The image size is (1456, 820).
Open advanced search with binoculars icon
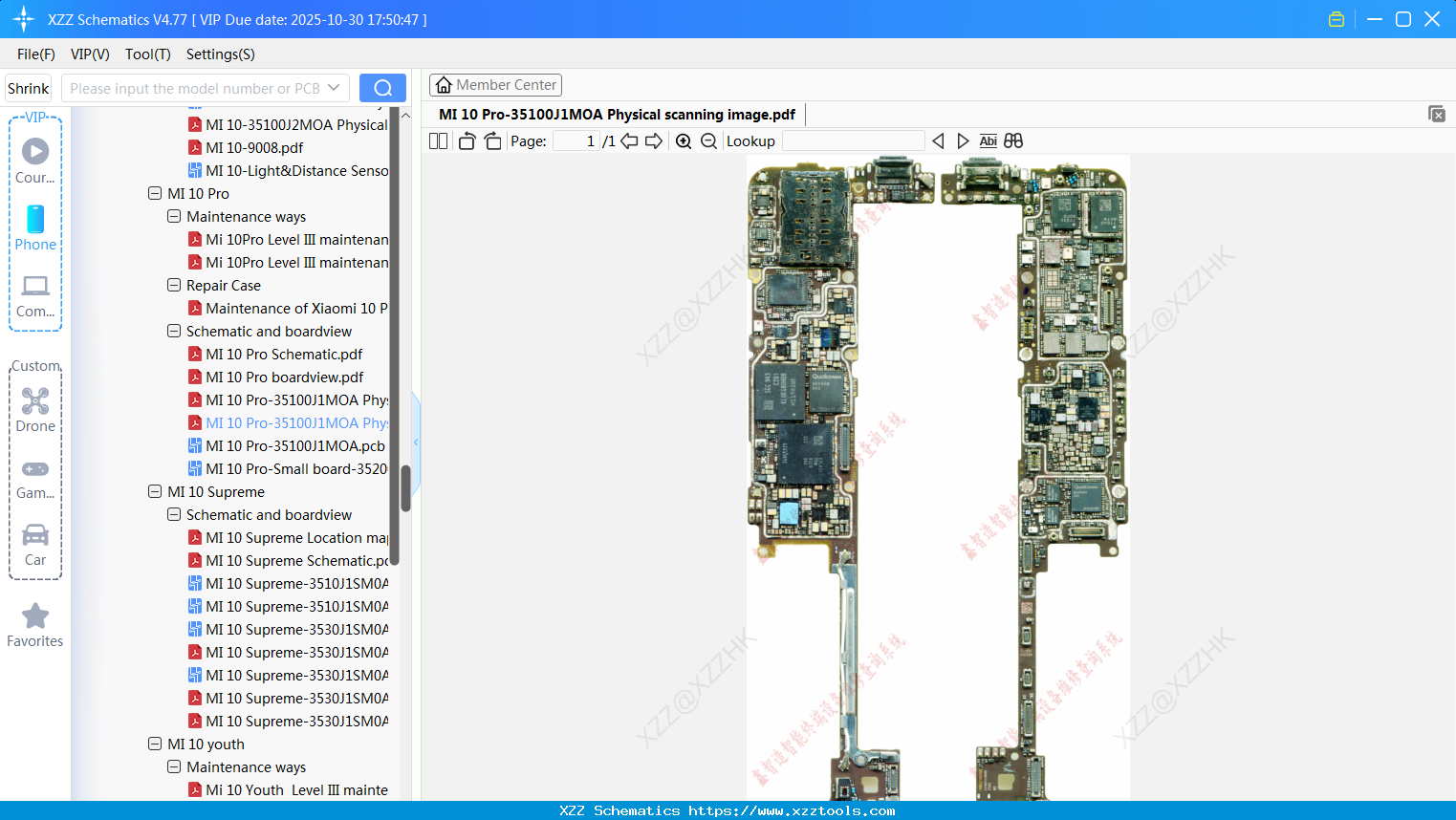pos(1013,140)
